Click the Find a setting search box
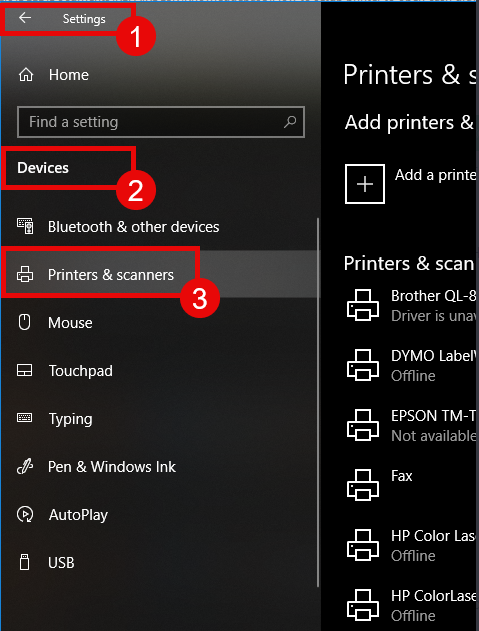The width and height of the screenshot is (479, 631). pyautogui.click(x=161, y=122)
